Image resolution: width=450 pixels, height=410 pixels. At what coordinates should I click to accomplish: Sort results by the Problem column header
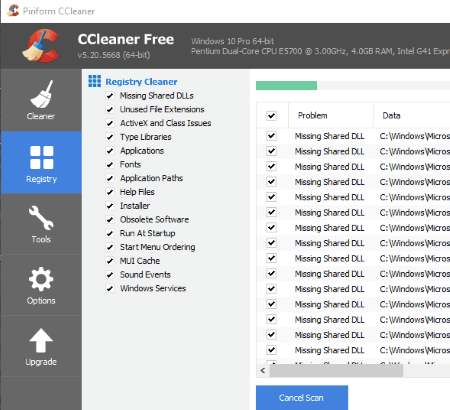tap(331, 115)
